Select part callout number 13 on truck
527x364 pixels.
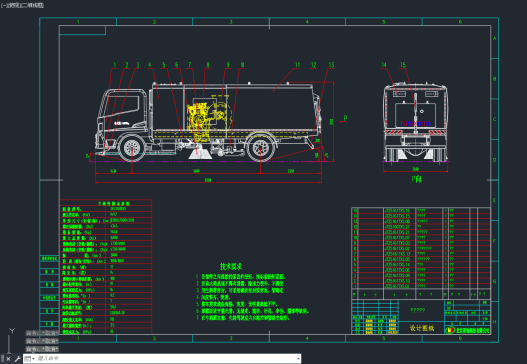pyautogui.click(x=331, y=65)
